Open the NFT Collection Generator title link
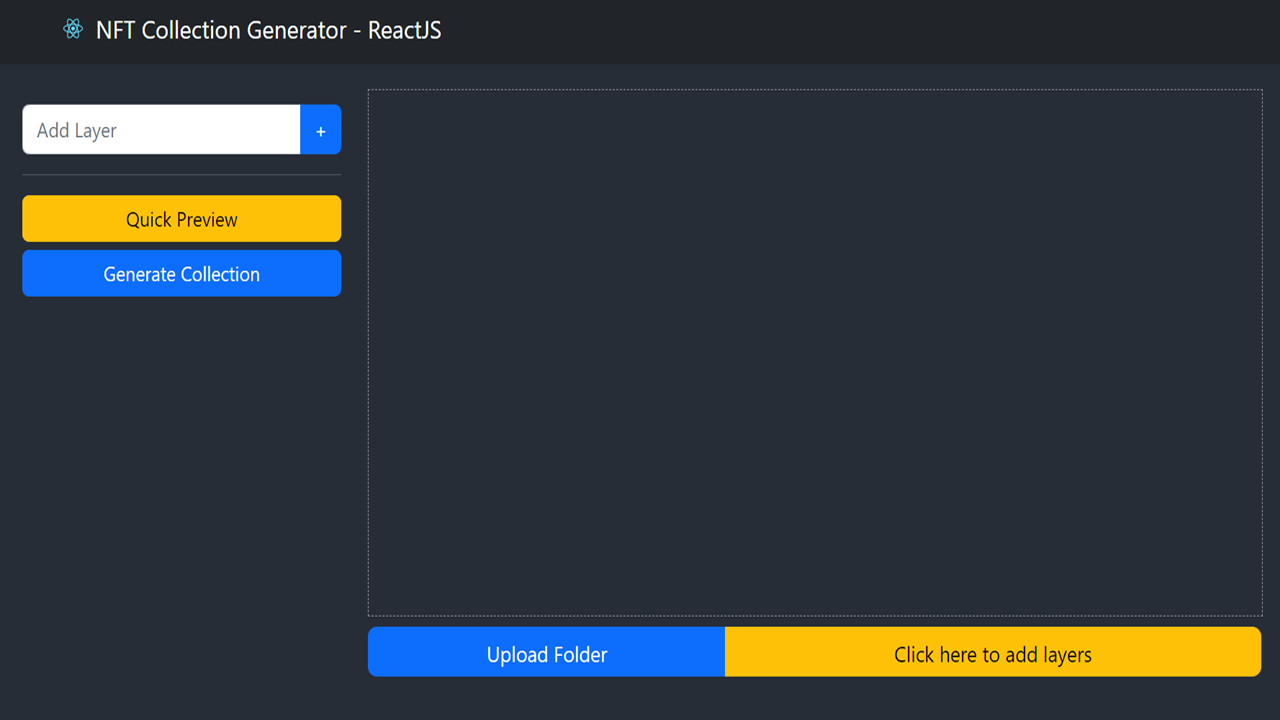 (x=268, y=30)
